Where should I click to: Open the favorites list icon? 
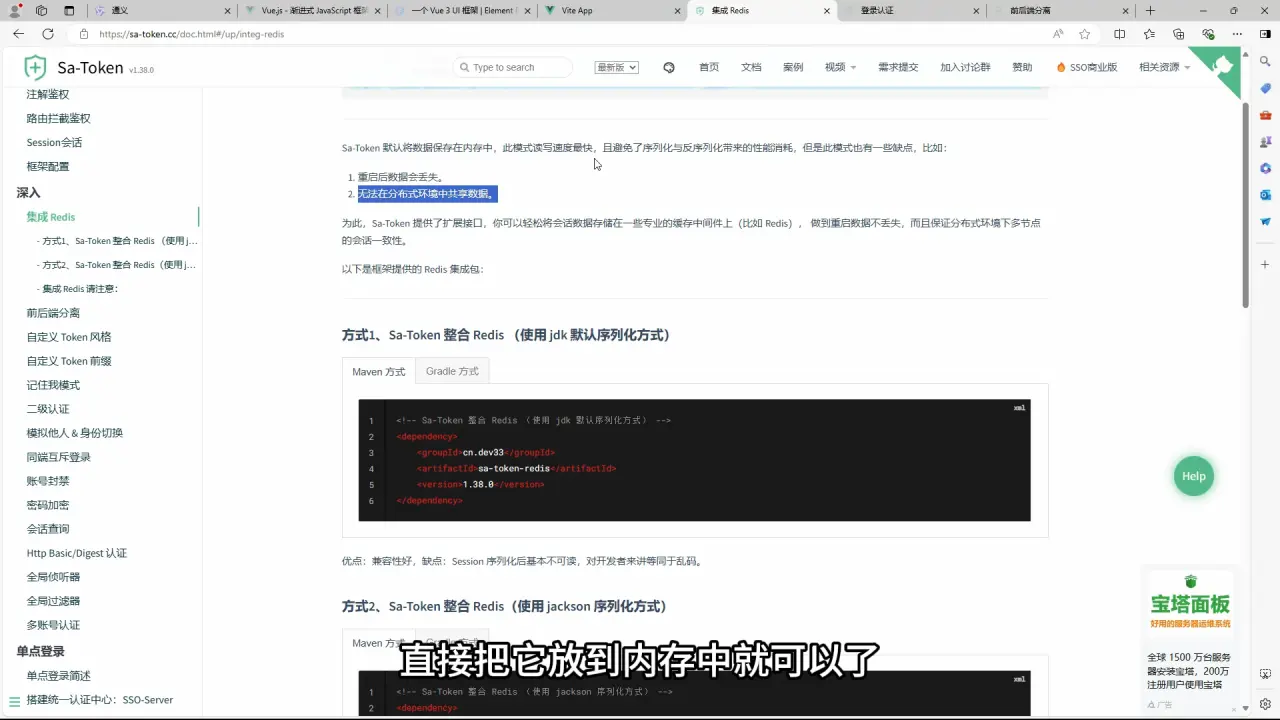[x=1149, y=33]
